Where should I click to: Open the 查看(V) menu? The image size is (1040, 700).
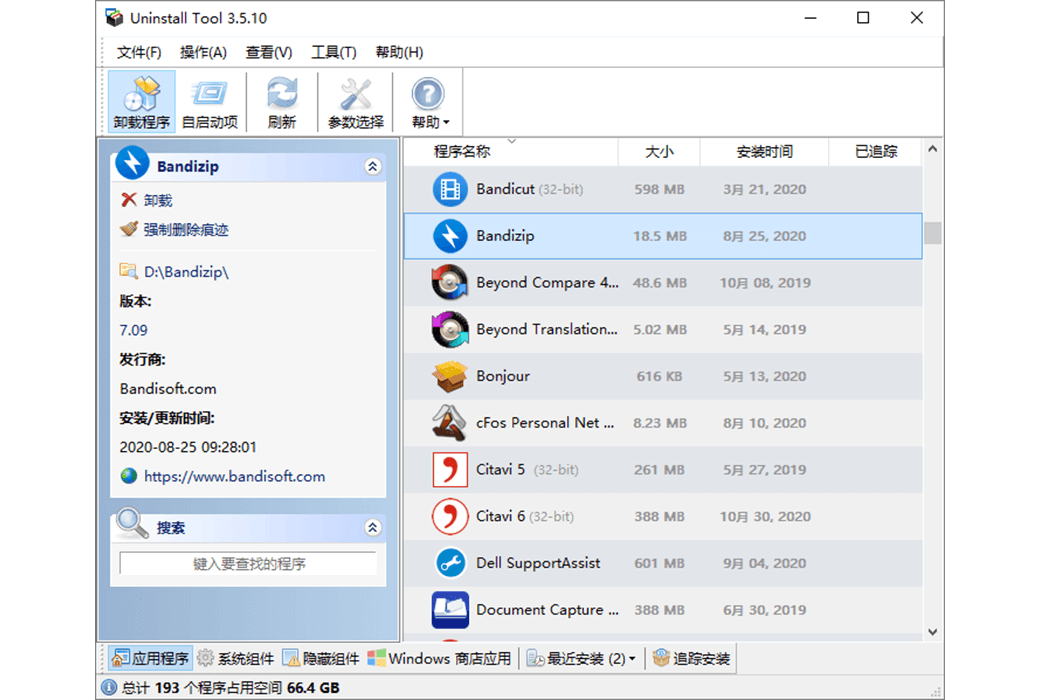pos(269,52)
